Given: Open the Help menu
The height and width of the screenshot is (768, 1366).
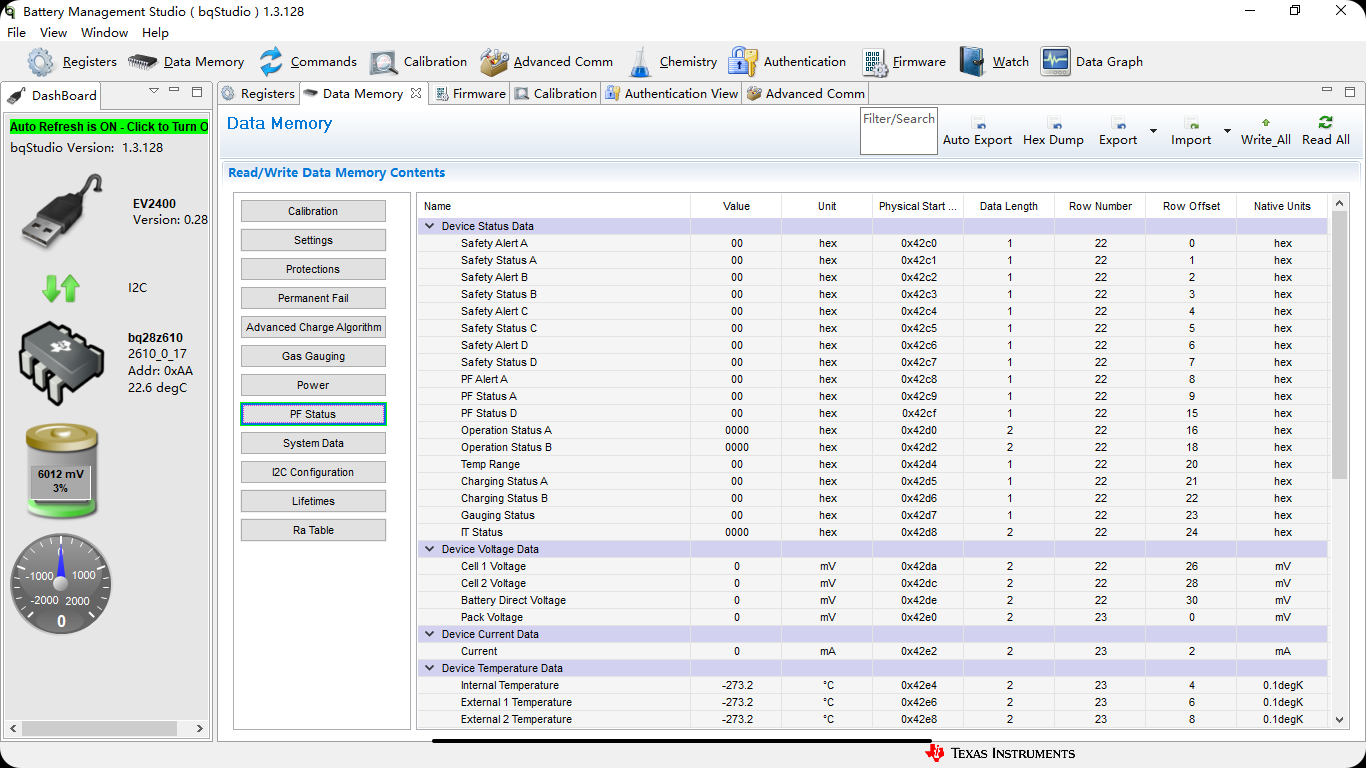Looking at the screenshot, I should coord(155,33).
